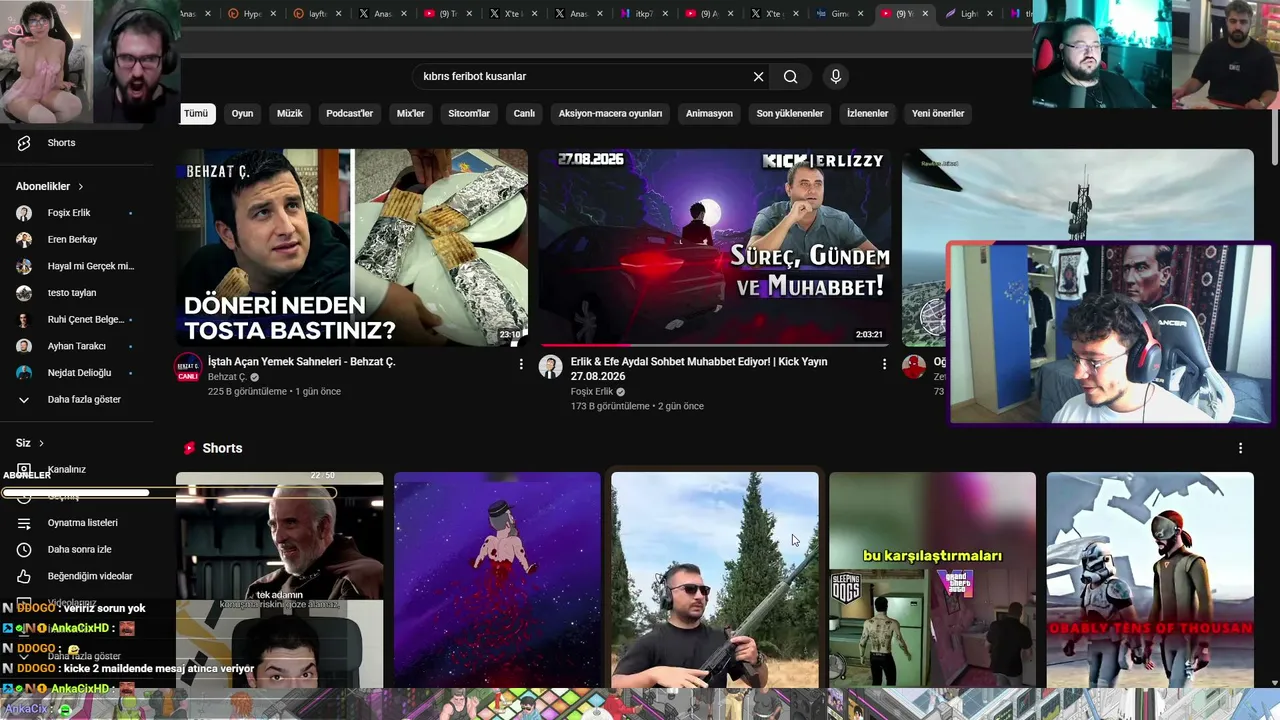The image size is (1280, 720).
Task: Open Nejdat Delioğlu channel avatar
Action: (24, 373)
